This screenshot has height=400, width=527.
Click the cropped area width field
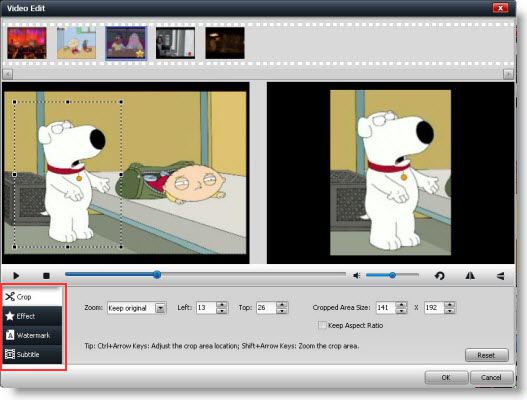pos(386,308)
